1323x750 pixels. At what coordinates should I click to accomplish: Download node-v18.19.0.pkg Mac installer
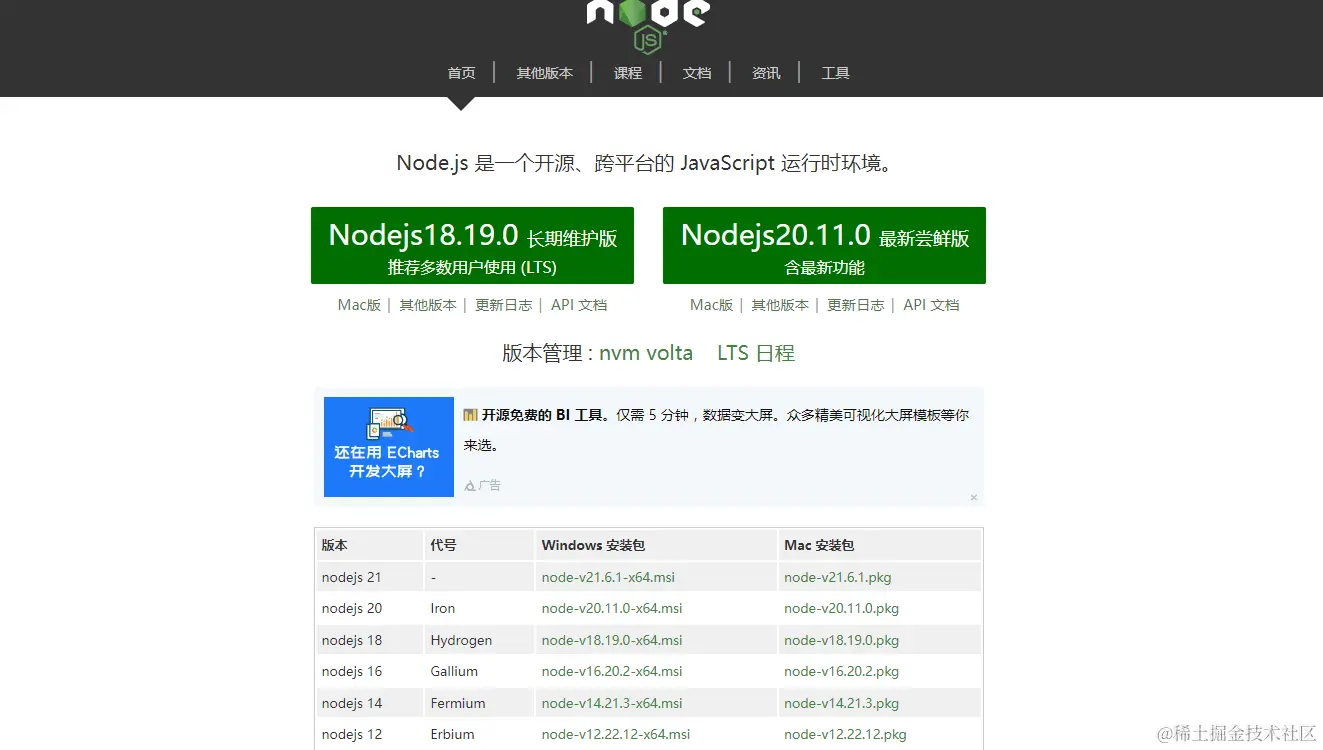point(842,640)
